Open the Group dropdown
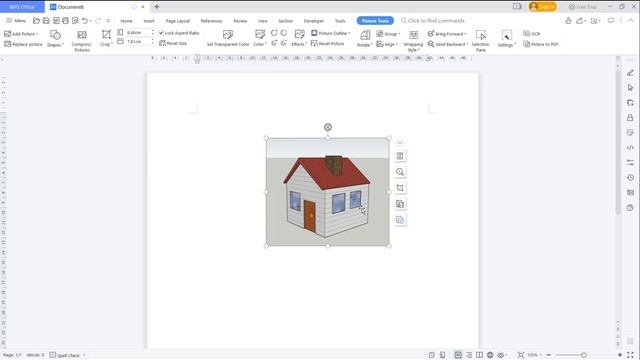The height and width of the screenshot is (360, 640). pyautogui.click(x=388, y=34)
